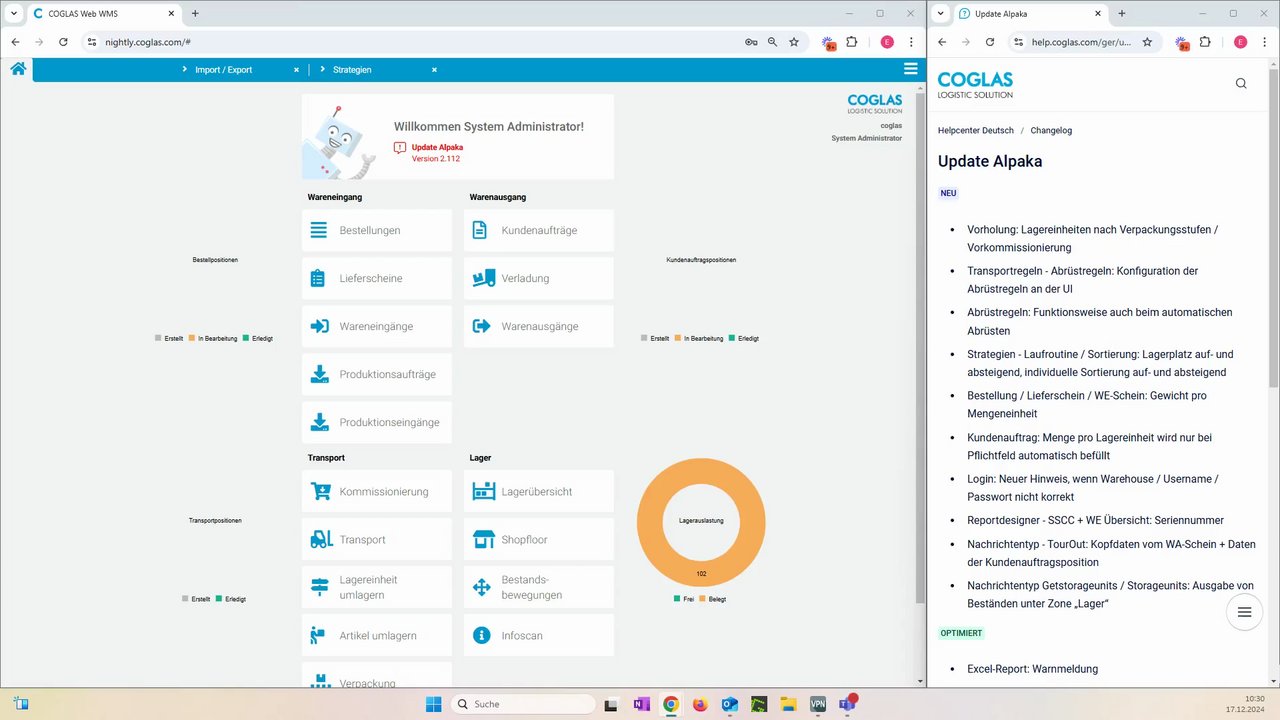1280x720 pixels.
Task: Click the zoom magnifier icon in address bar
Action: coord(772,42)
